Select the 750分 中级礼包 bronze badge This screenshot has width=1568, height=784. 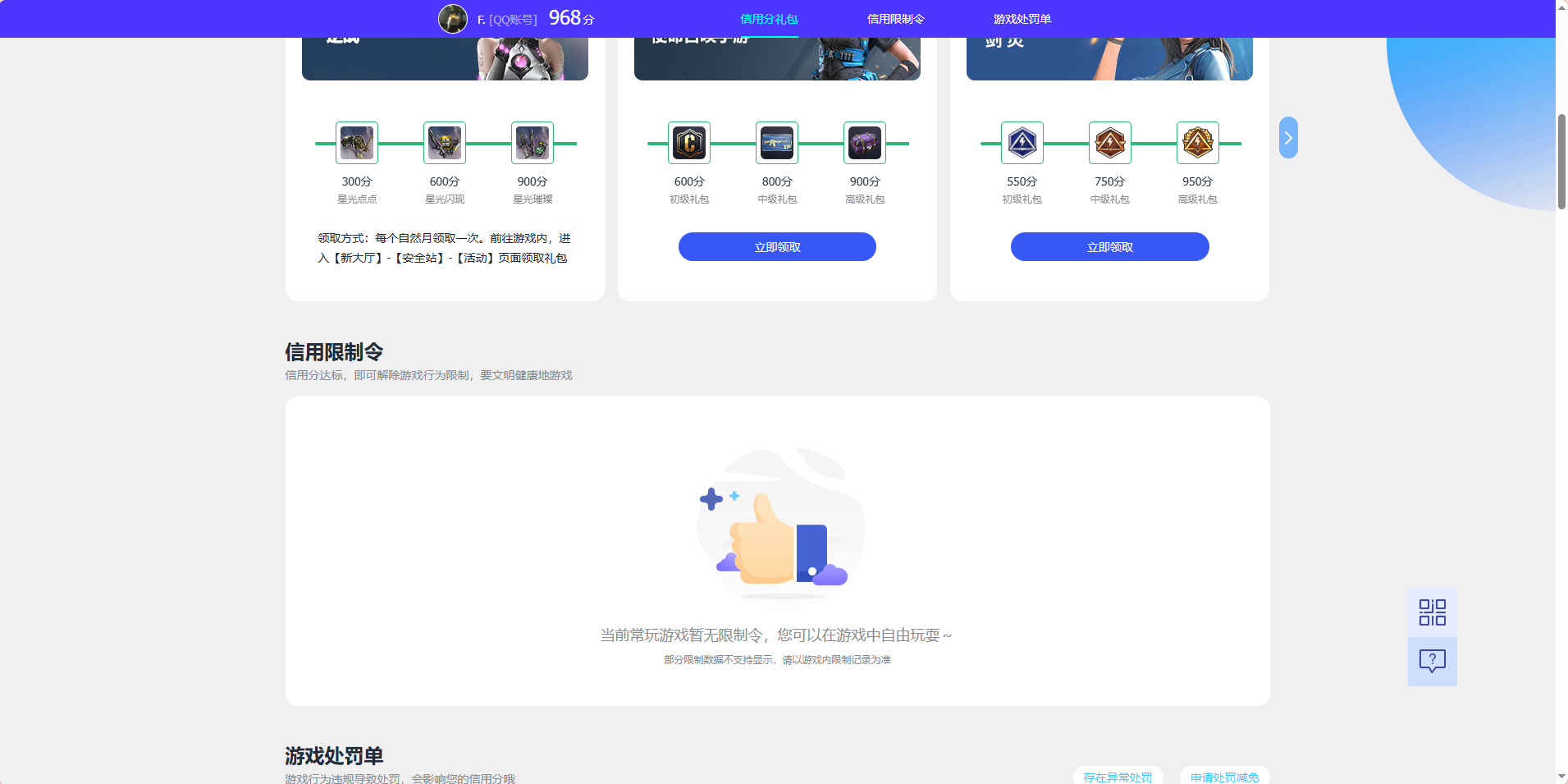coord(1109,143)
